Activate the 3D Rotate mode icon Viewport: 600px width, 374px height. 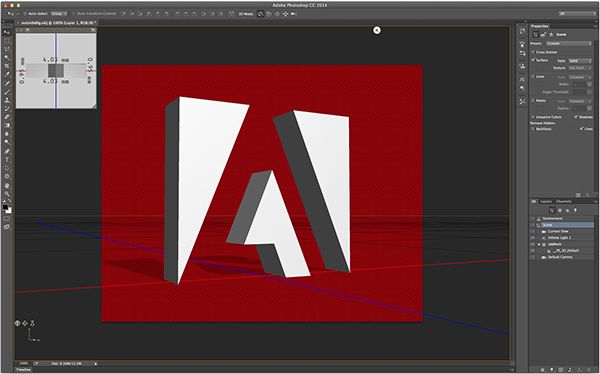click(x=260, y=14)
